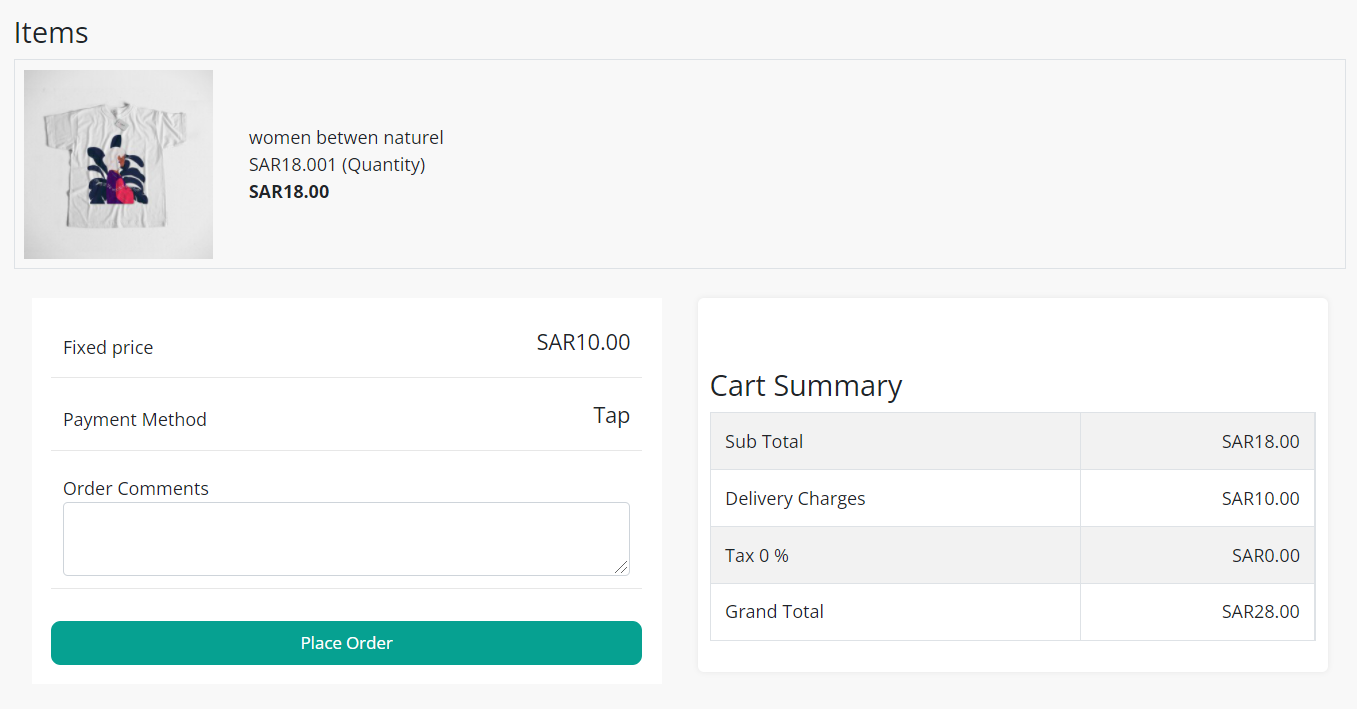Open the "women betwen naturel" product name
The height and width of the screenshot is (709, 1357).
pos(346,137)
